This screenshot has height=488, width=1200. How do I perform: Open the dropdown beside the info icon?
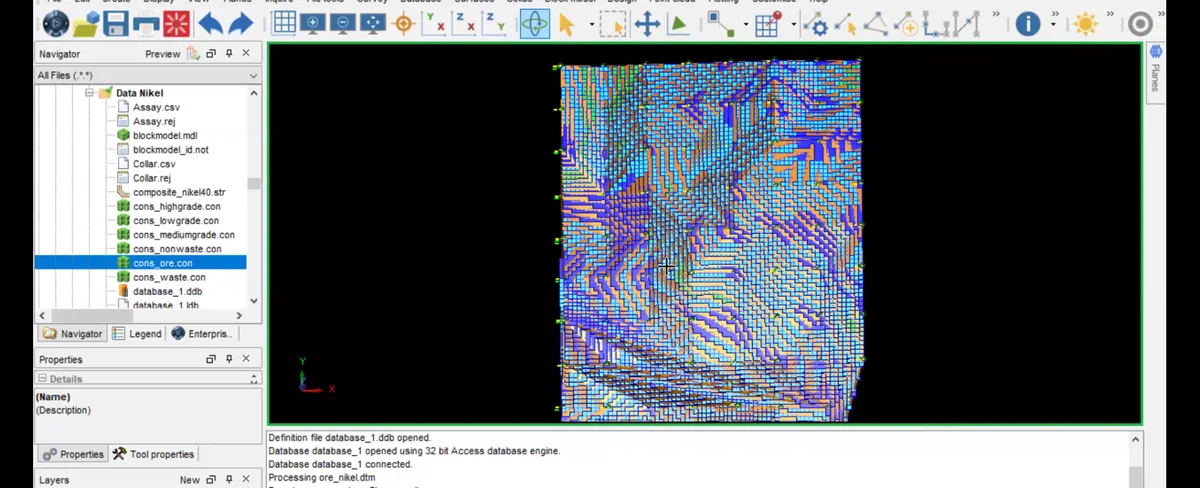[1054, 23]
